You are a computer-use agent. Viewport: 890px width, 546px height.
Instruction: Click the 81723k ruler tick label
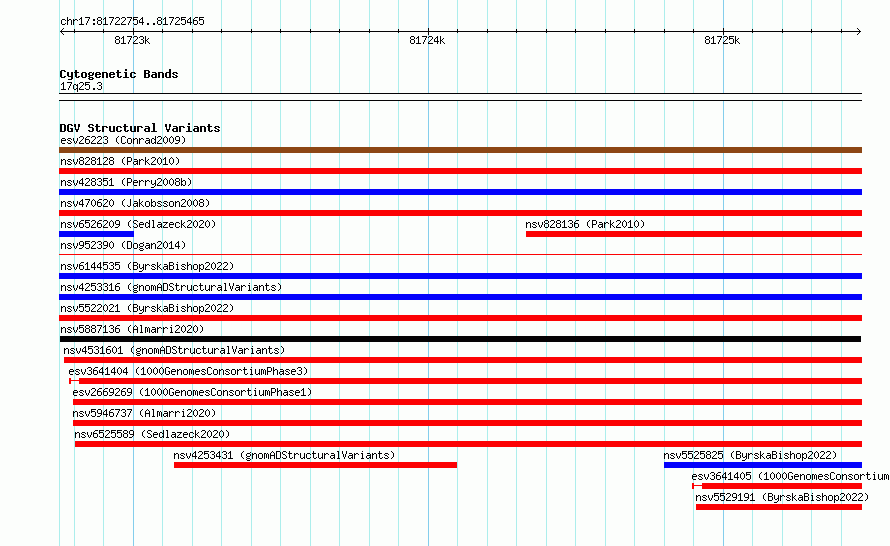pyautogui.click(x=132, y=40)
